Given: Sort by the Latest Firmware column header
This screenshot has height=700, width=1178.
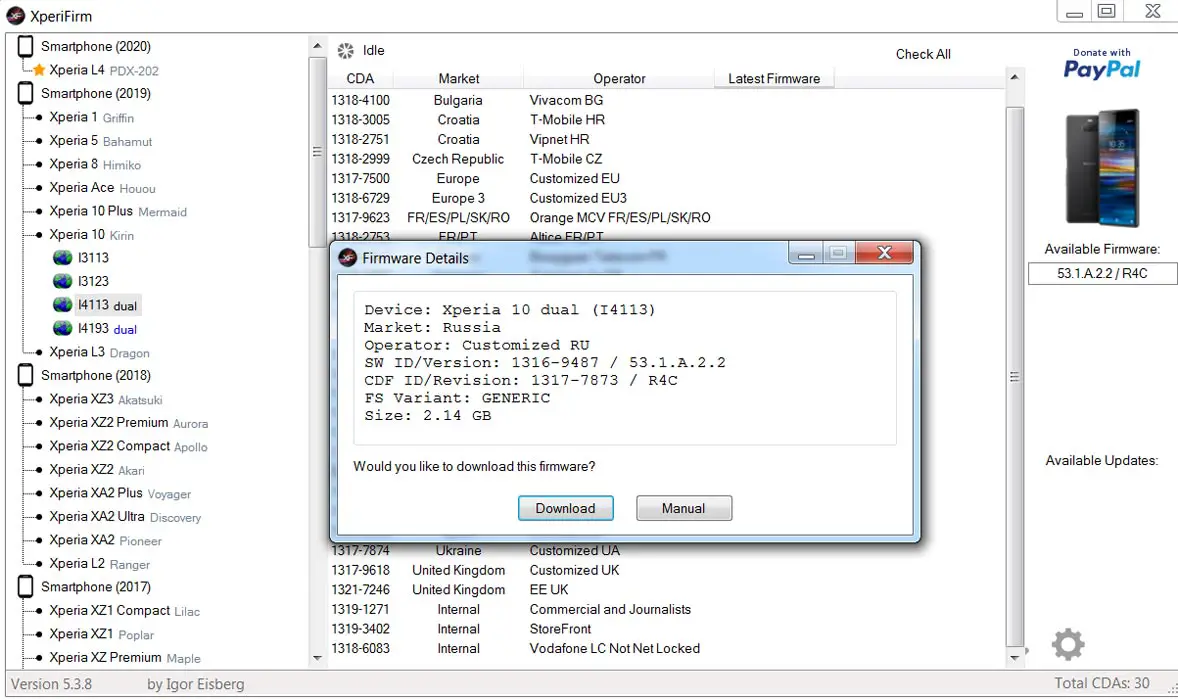Looking at the screenshot, I should tap(774, 79).
